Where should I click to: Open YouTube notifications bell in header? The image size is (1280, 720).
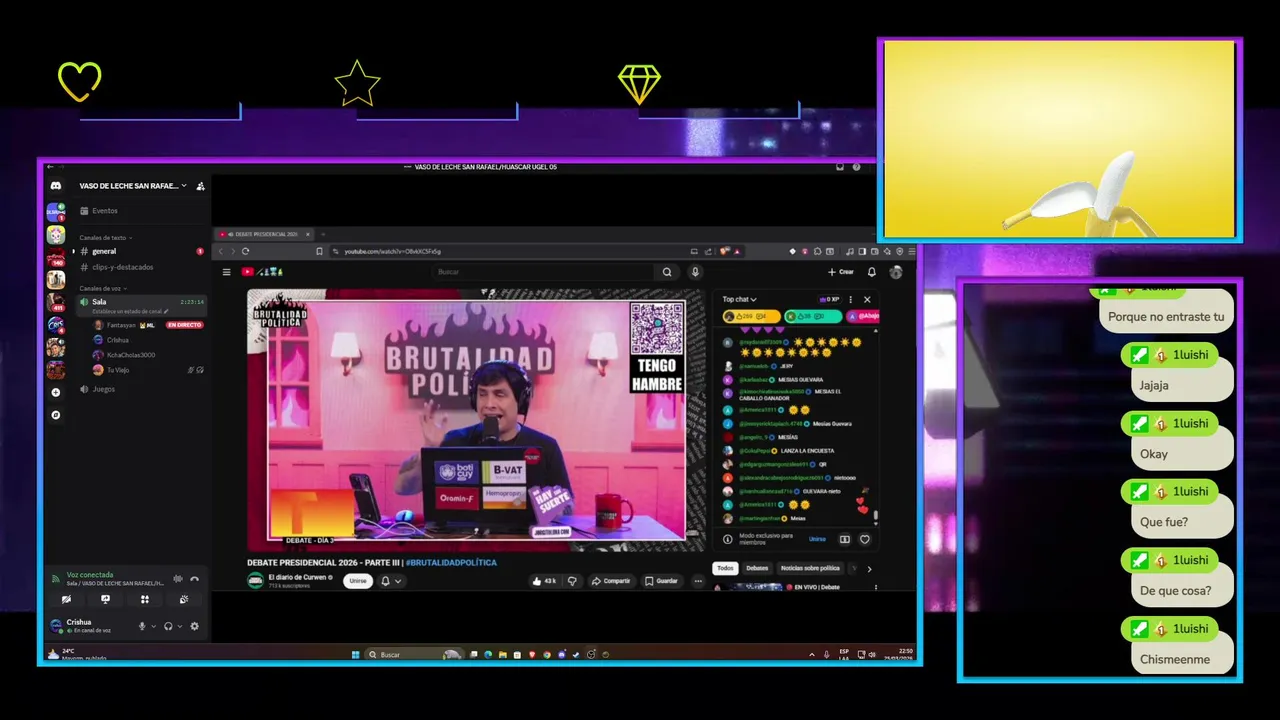tap(872, 272)
